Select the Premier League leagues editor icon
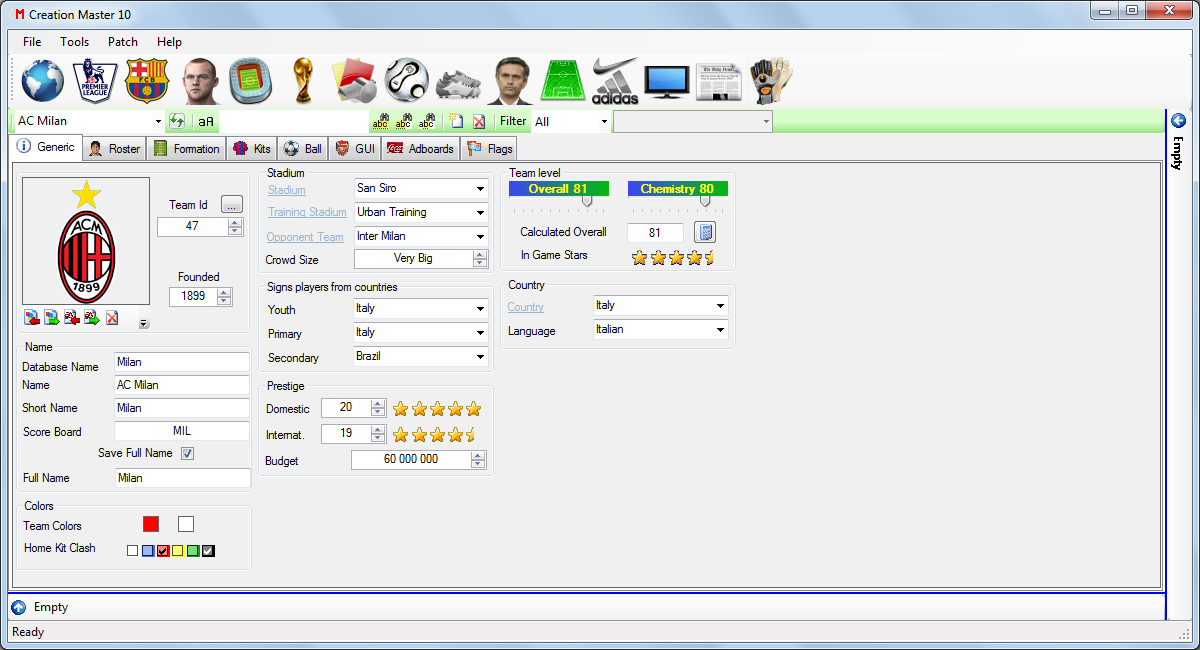1200x650 pixels. [x=95, y=81]
